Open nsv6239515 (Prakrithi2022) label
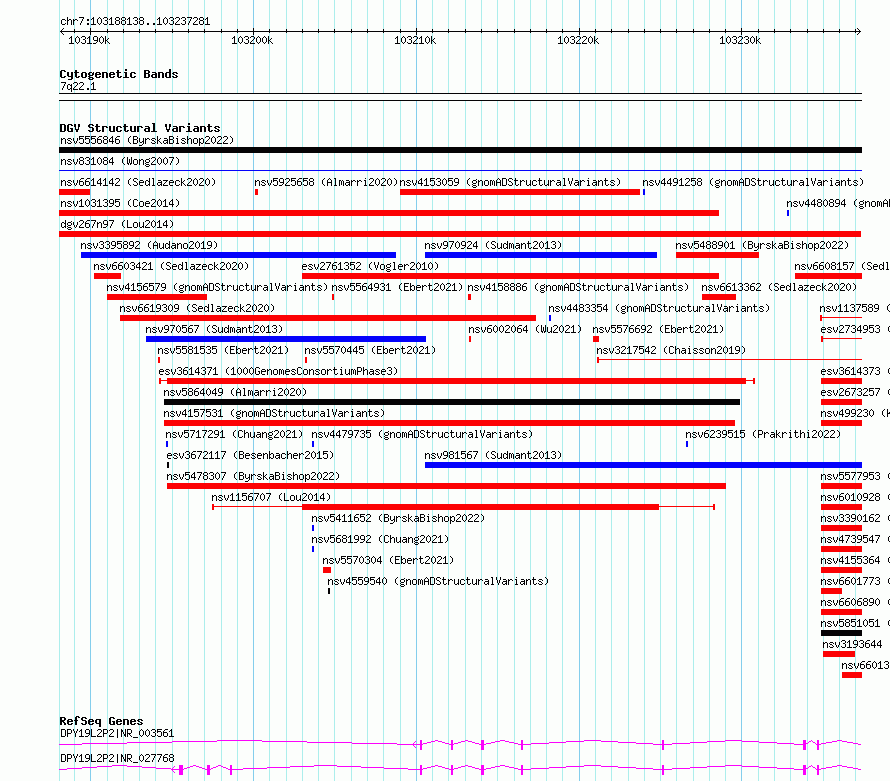The image size is (890, 781). coord(763,434)
